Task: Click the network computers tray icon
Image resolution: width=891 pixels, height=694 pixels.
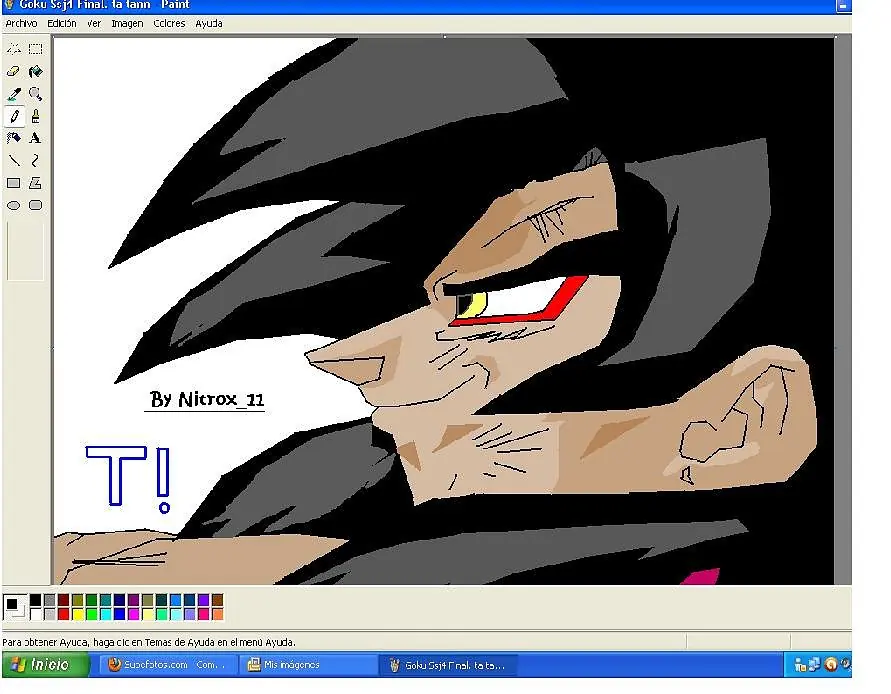Action: click(815, 664)
